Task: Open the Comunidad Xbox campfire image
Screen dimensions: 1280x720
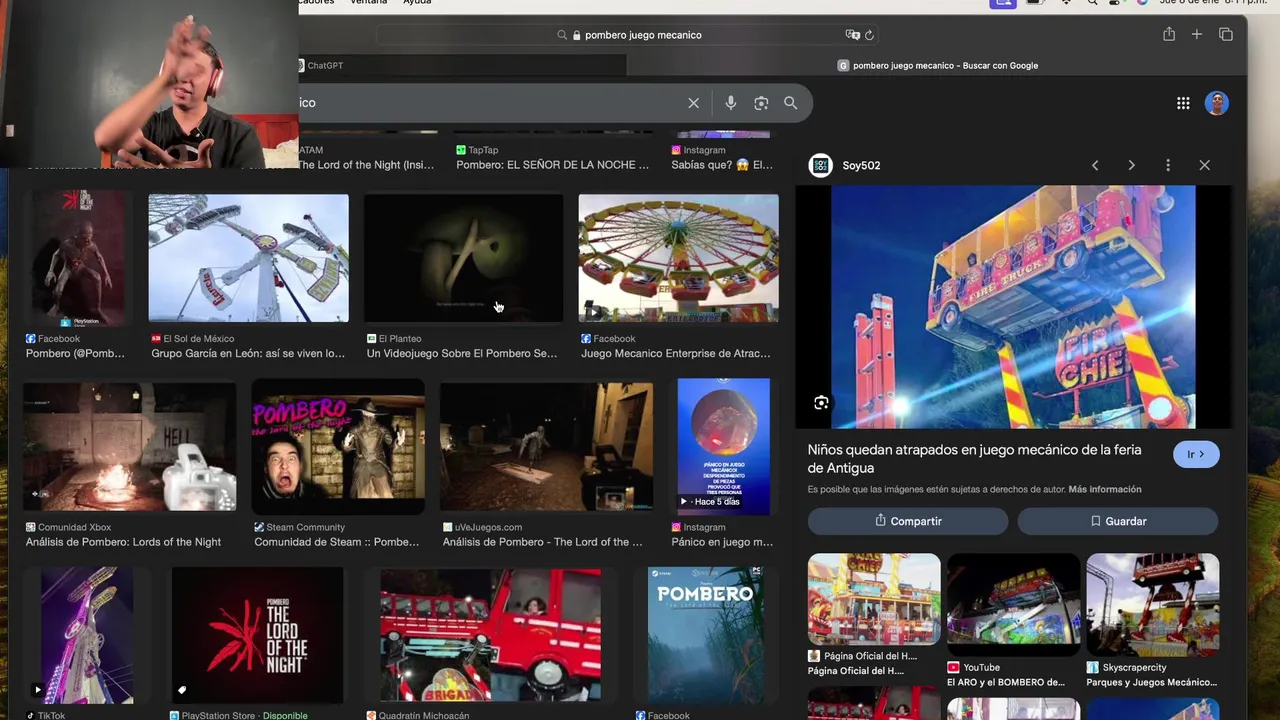Action: (130, 446)
